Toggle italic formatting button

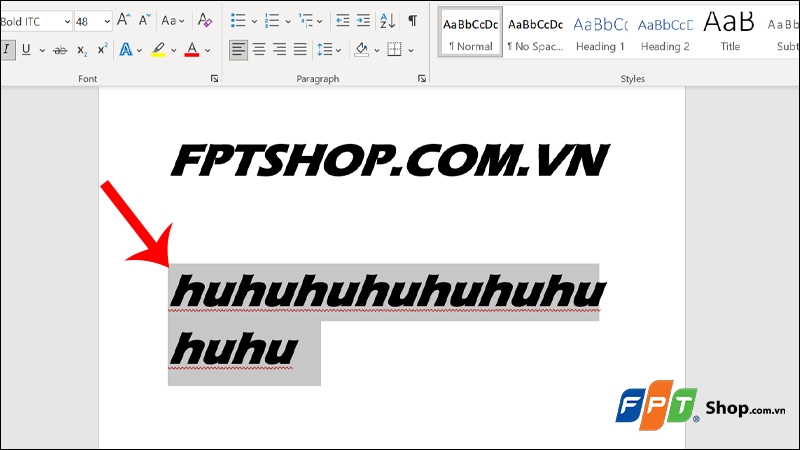pos(7,49)
